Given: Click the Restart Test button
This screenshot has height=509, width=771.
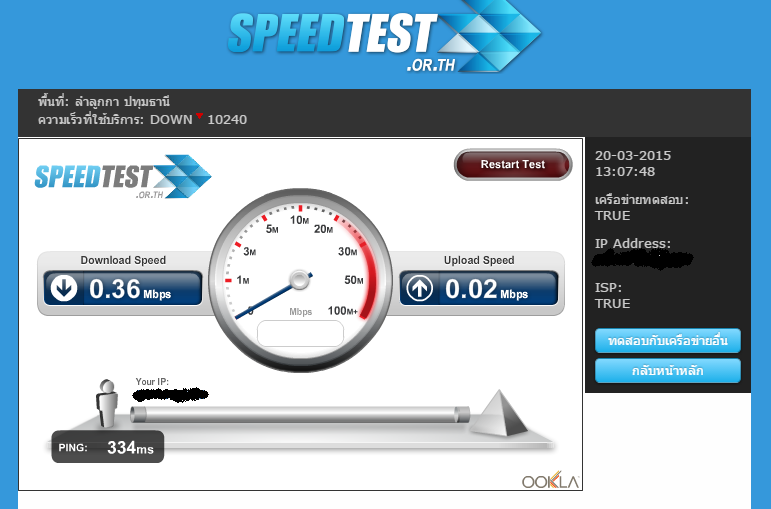Looking at the screenshot, I should pyautogui.click(x=513, y=164).
